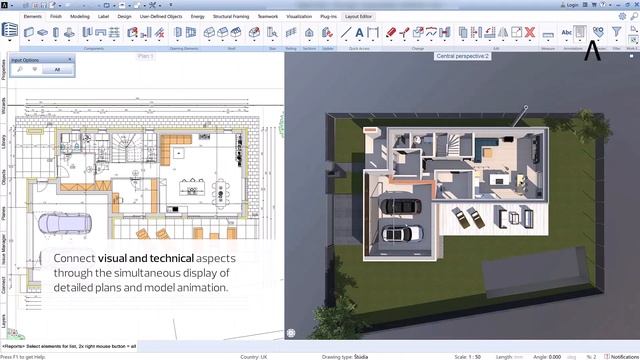
Task: Open the settings gear below Login
Action: click(622, 16)
